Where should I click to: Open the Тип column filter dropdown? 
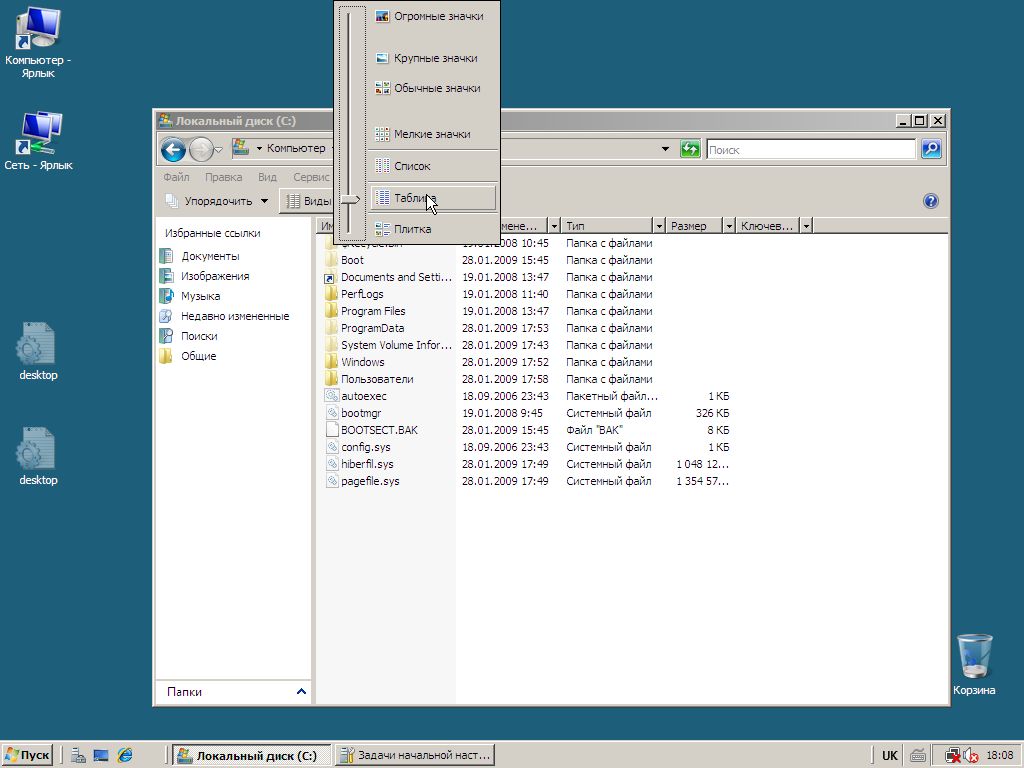(659, 226)
